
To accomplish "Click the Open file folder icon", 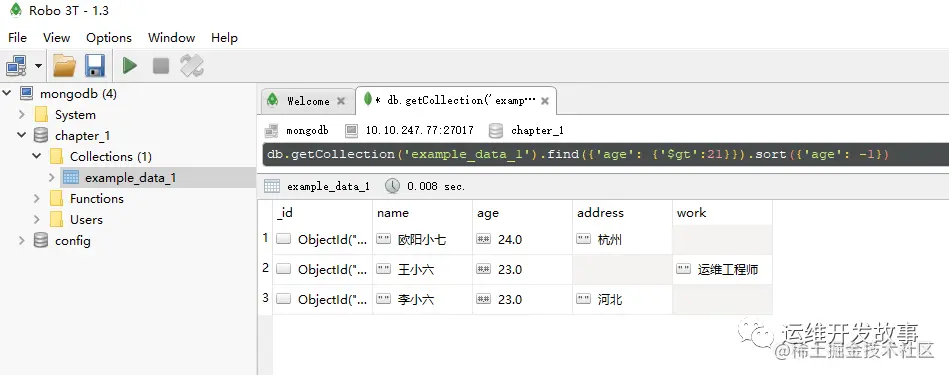I will (64, 65).
